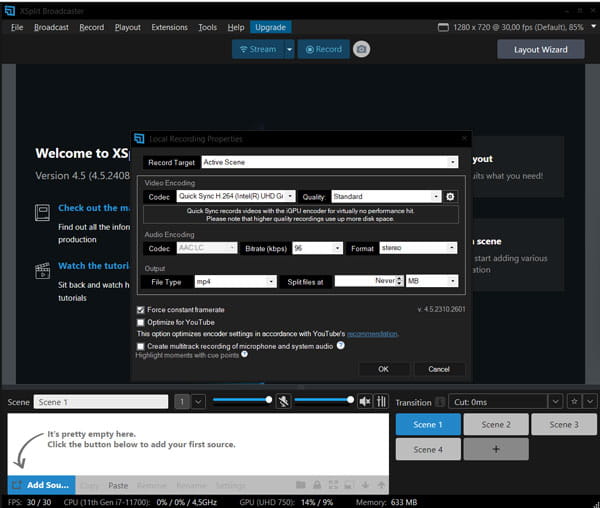Screen dimensions: 600x508
Task: Click the Stream button
Action: 258,49
